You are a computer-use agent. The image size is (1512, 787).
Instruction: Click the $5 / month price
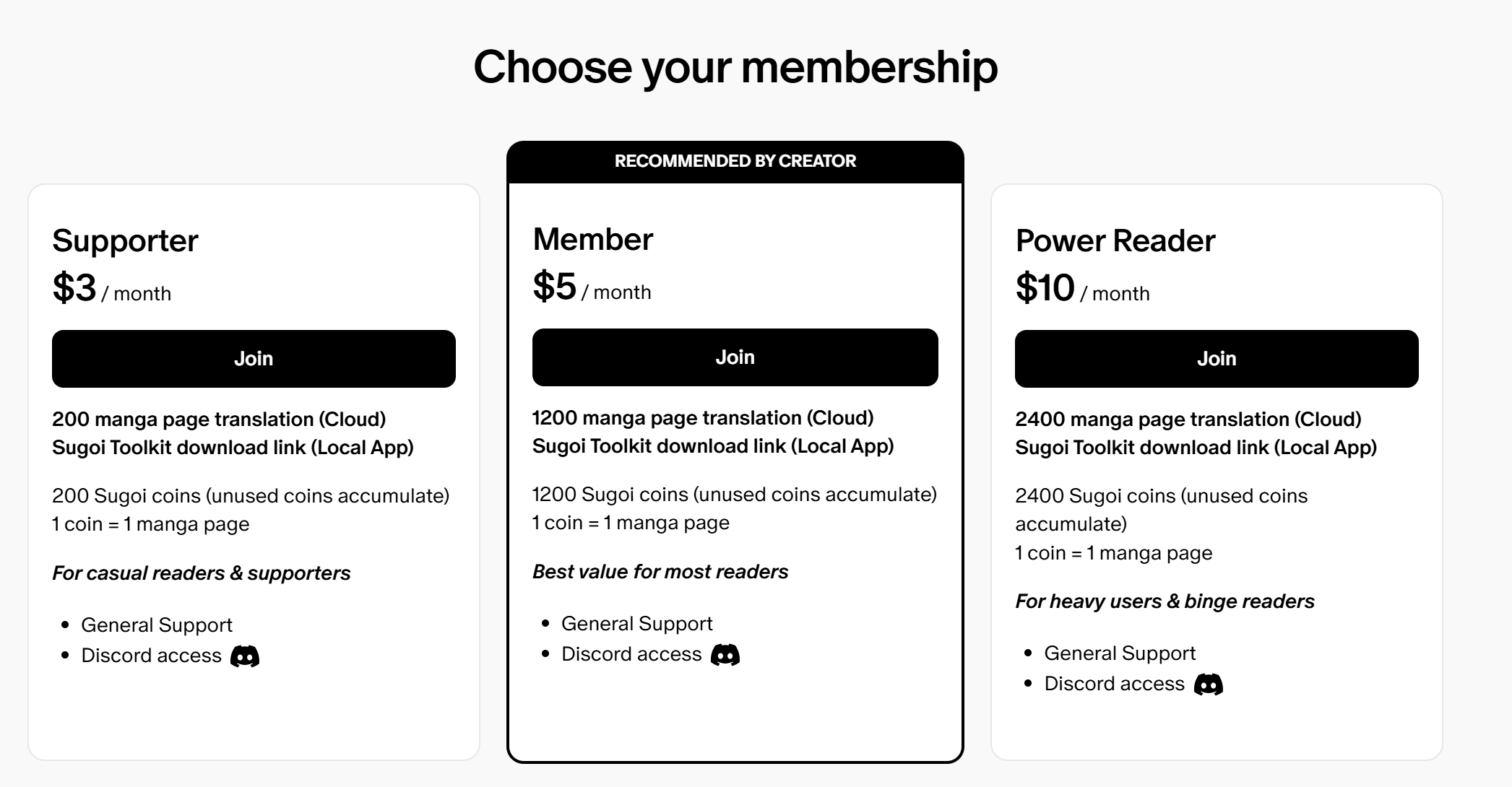pyautogui.click(x=592, y=287)
